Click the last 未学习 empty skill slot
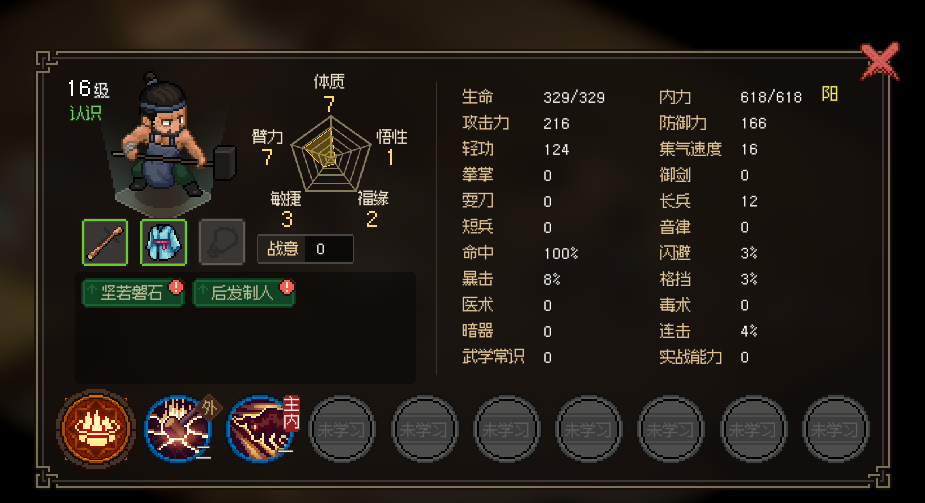Viewport: 925px width, 503px height. click(x=835, y=429)
